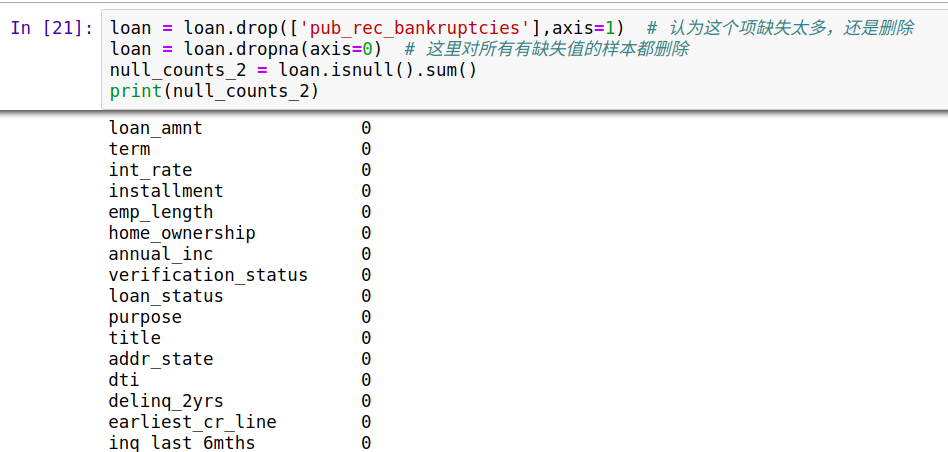The height and width of the screenshot is (452, 948).
Task: Click the code cell input area
Action: click(x=524, y=59)
